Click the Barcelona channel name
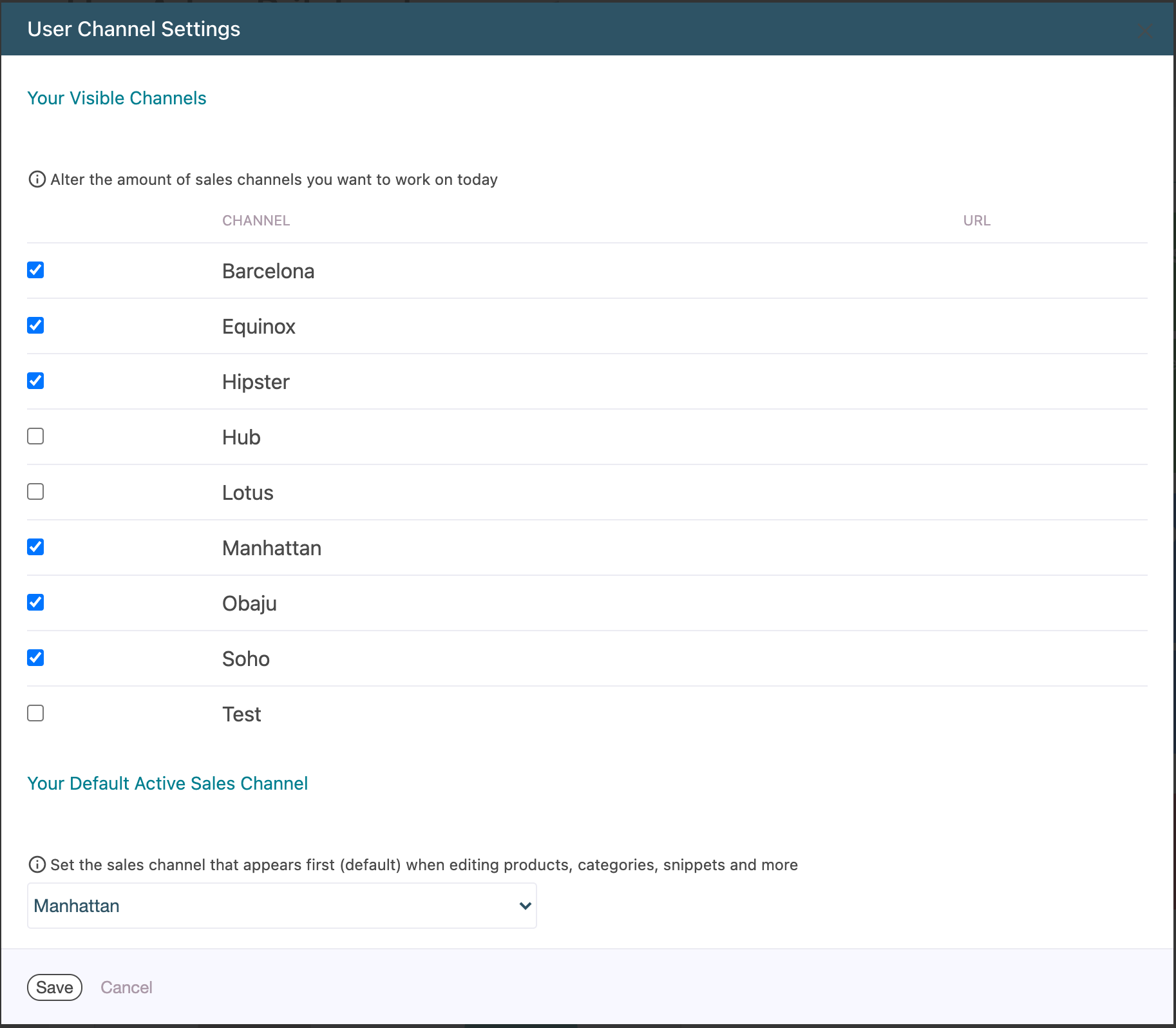 click(268, 271)
